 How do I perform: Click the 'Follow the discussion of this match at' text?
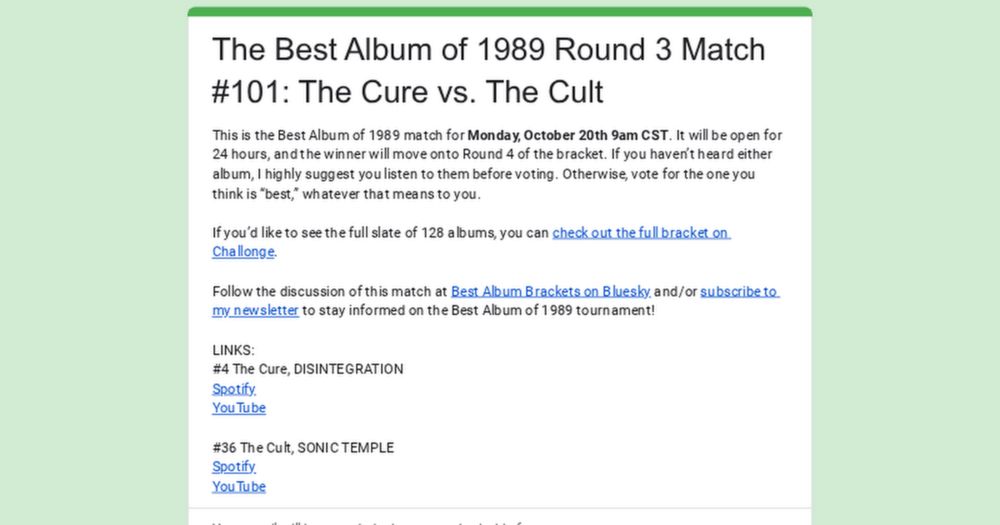click(330, 292)
